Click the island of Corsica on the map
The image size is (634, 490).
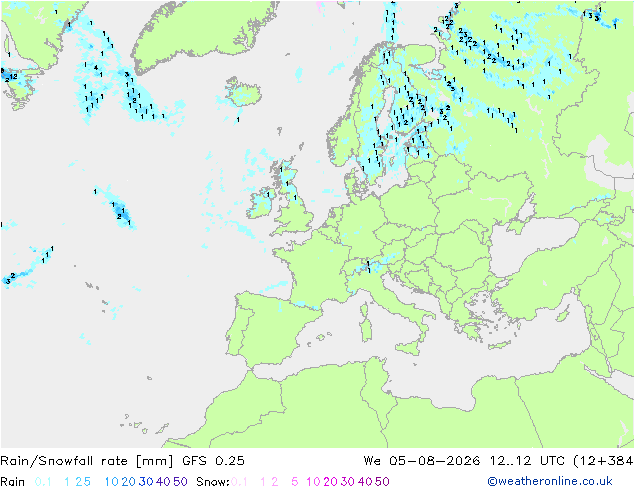pyautogui.click(x=364, y=310)
